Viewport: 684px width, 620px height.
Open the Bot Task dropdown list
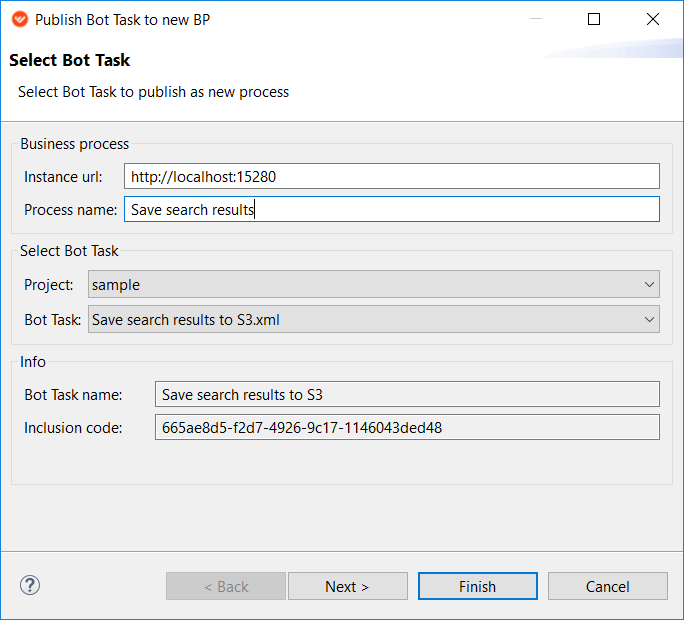click(x=374, y=319)
